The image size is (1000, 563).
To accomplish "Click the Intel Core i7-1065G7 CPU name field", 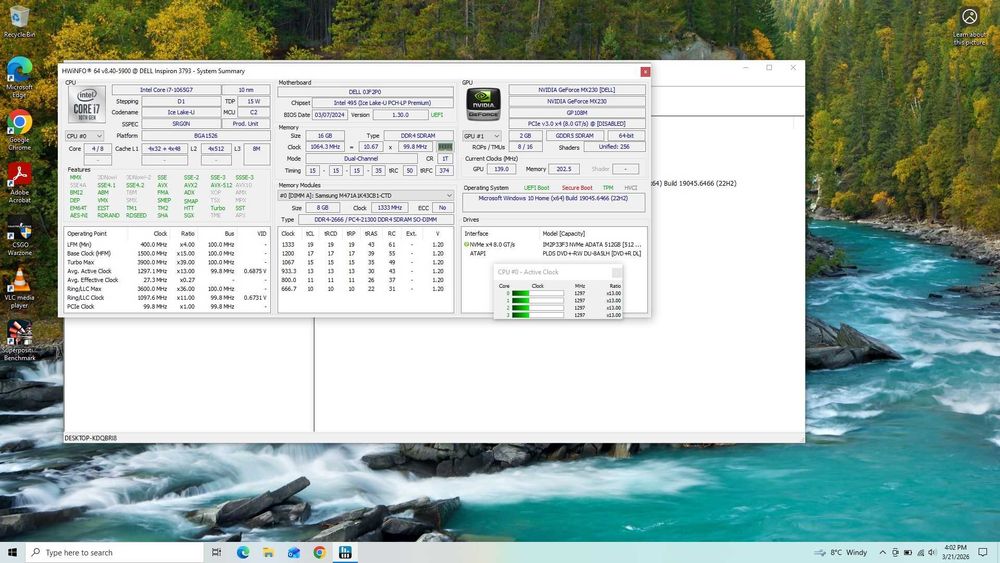I will pyautogui.click(x=166, y=90).
